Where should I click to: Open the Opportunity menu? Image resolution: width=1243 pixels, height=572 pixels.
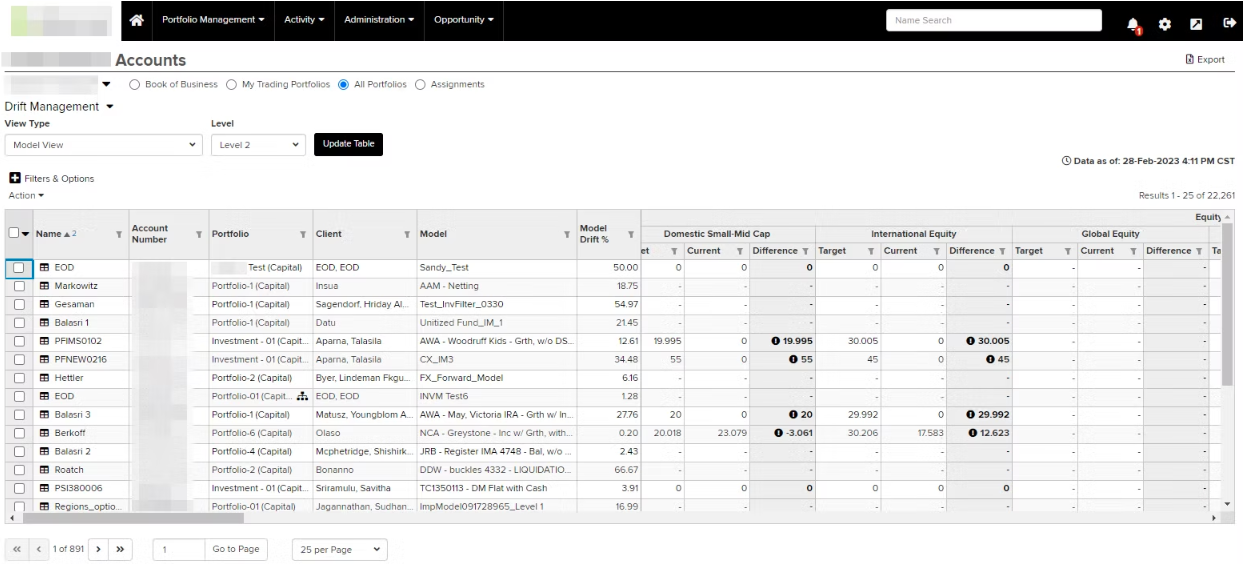coord(464,20)
